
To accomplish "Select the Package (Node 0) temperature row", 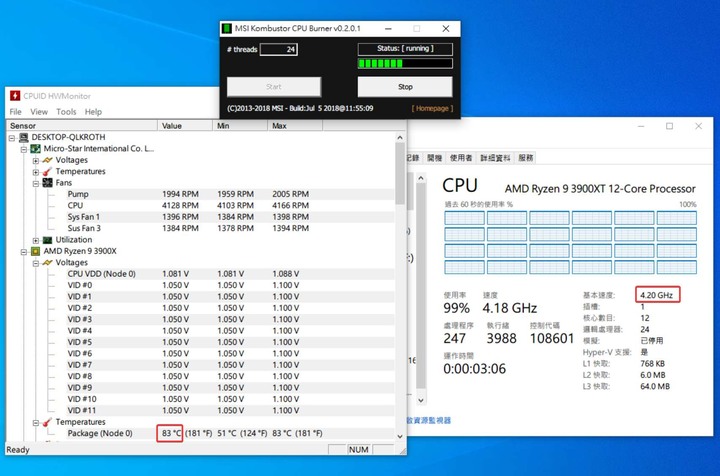I will (230, 433).
